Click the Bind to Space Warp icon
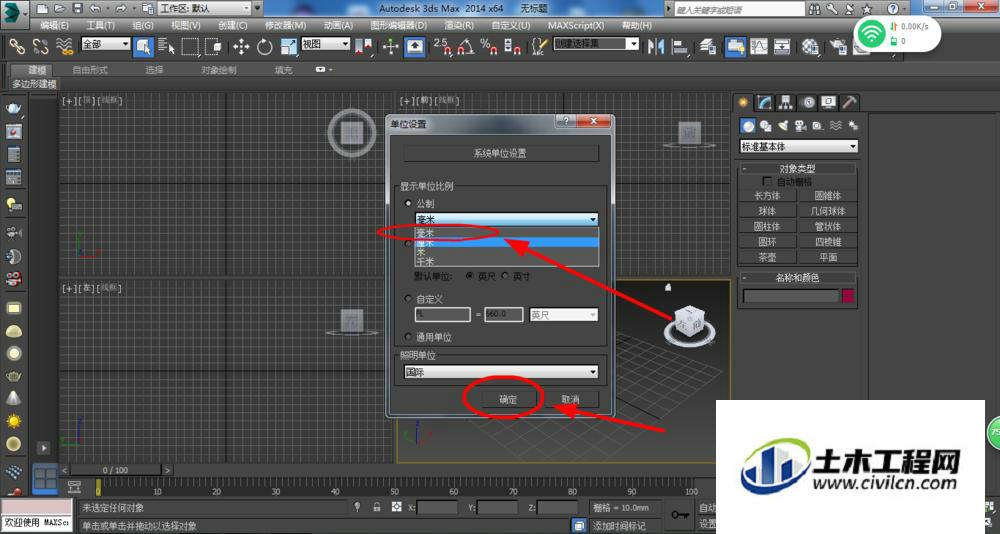 pyautogui.click(x=64, y=46)
